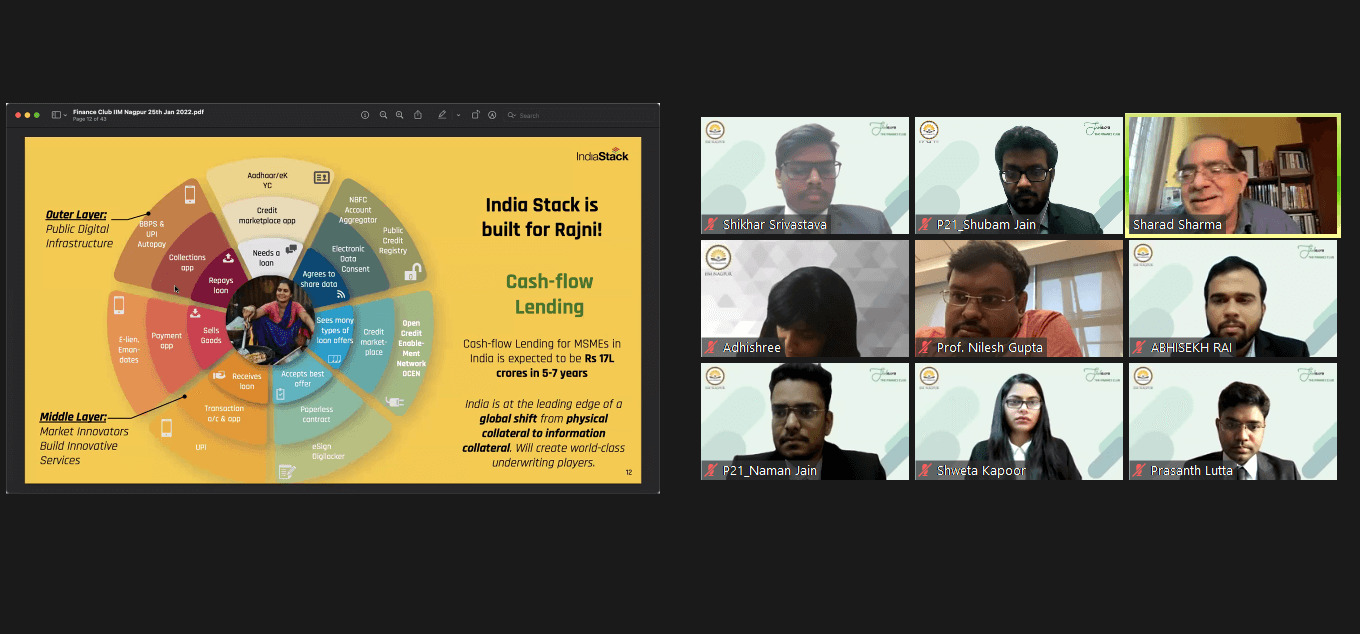
Task: Click 'Collections app' segment text
Action: pyautogui.click(x=187, y=262)
